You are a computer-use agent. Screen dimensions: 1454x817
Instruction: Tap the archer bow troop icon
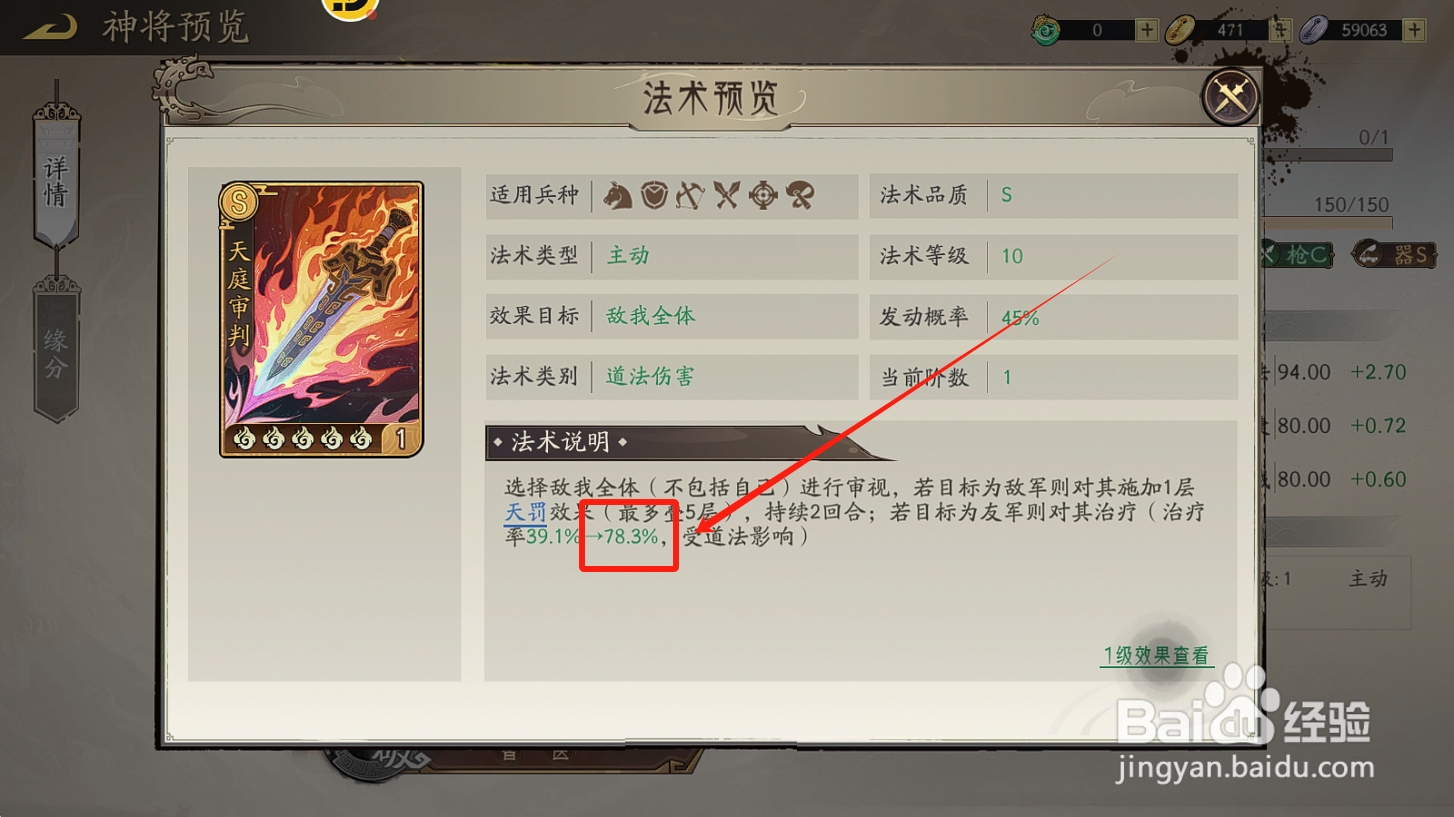pos(690,195)
